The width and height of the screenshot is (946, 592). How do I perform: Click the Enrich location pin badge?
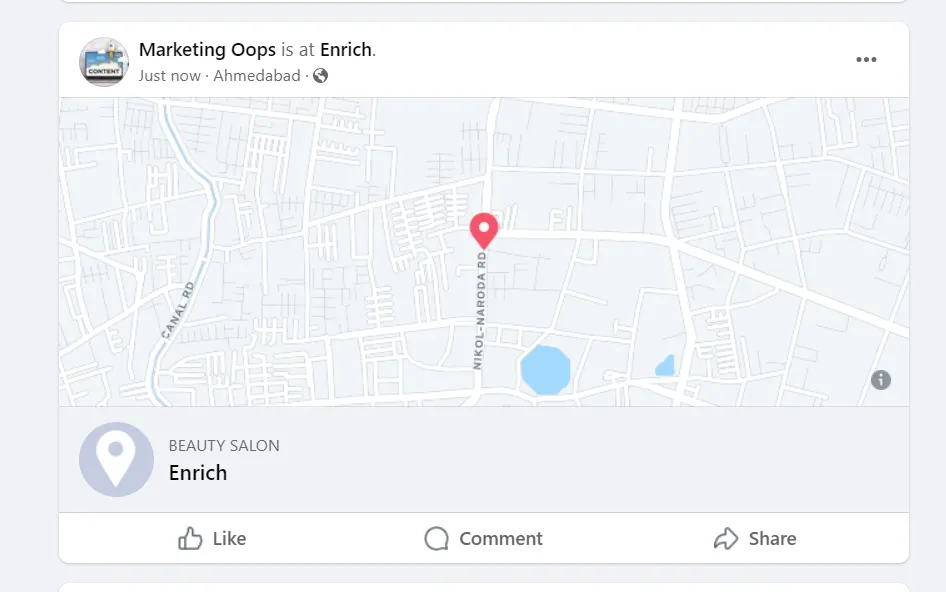(x=116, y=459)
